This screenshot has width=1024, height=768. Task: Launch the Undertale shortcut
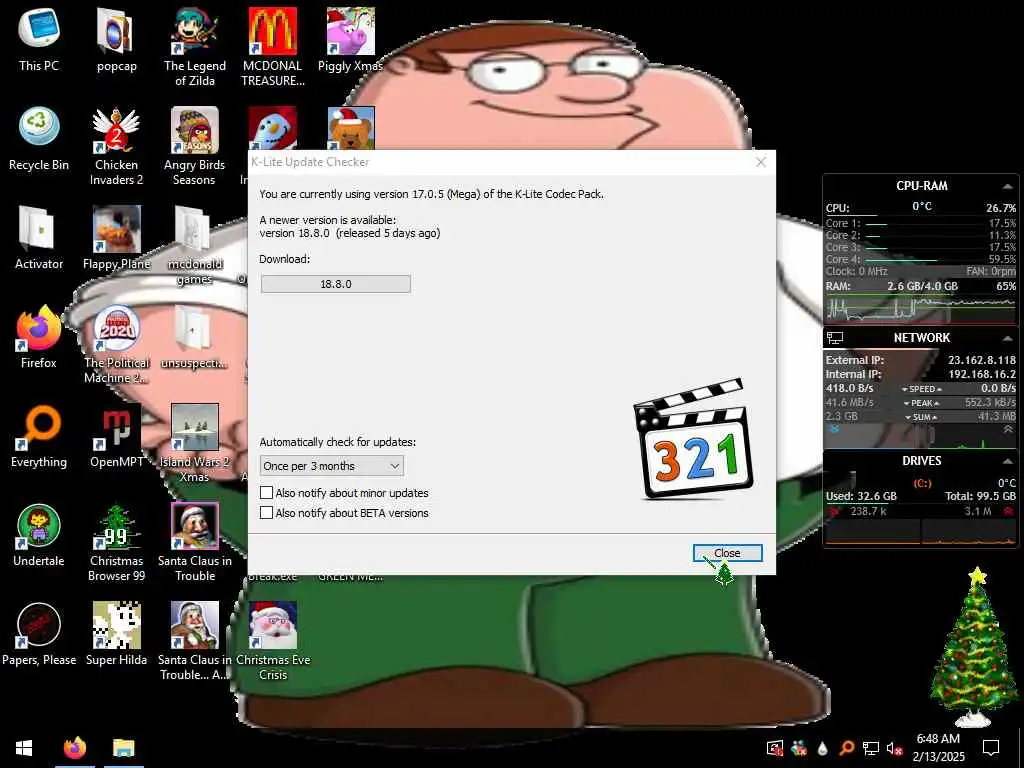point(39,536)
